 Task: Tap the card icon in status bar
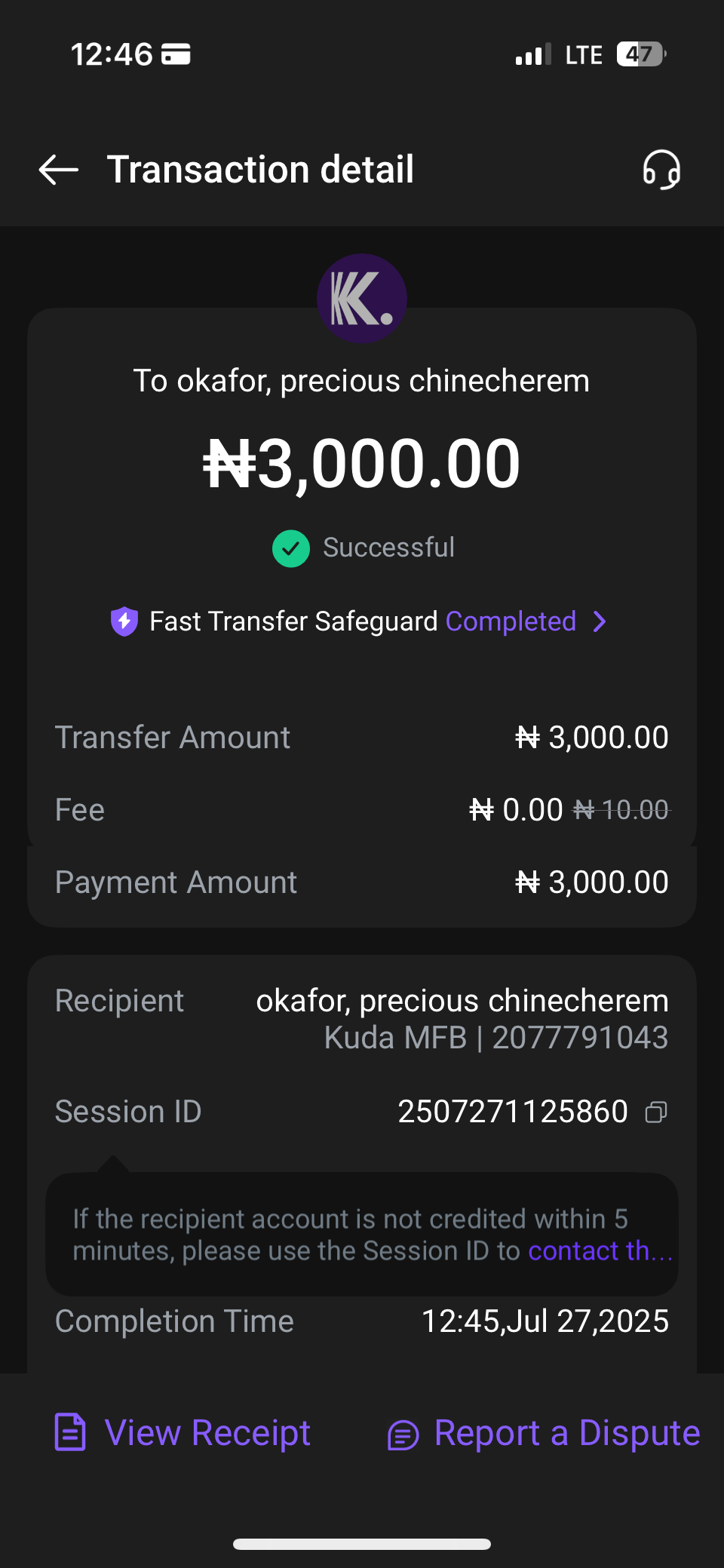coord(176,54)
